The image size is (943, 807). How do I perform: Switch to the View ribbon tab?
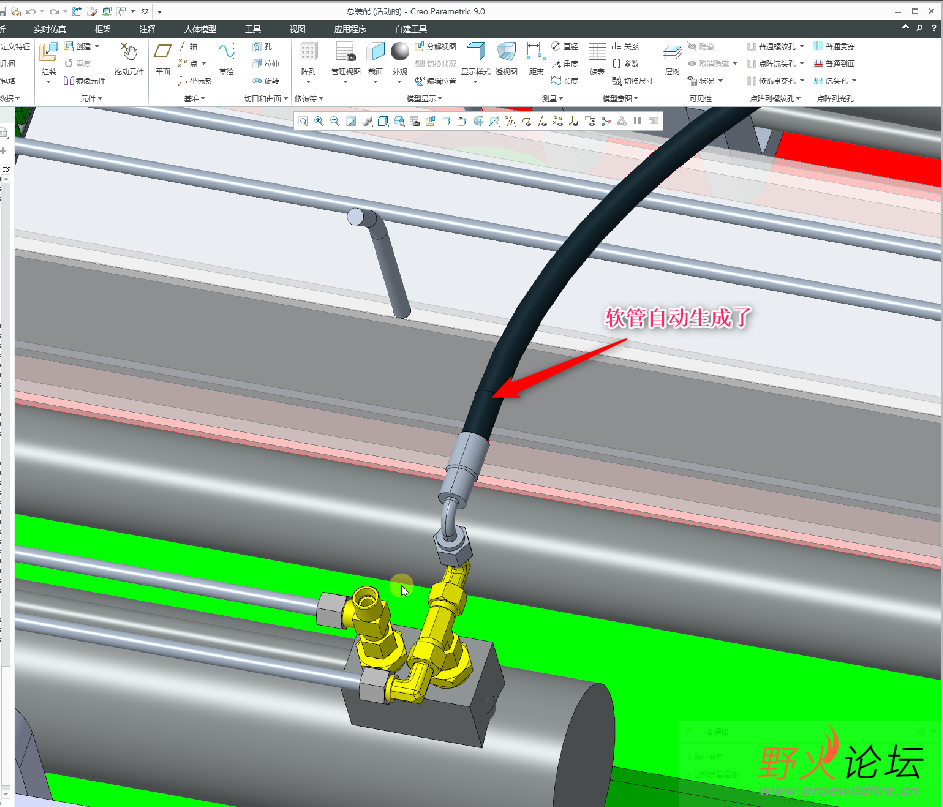[297, 29]
